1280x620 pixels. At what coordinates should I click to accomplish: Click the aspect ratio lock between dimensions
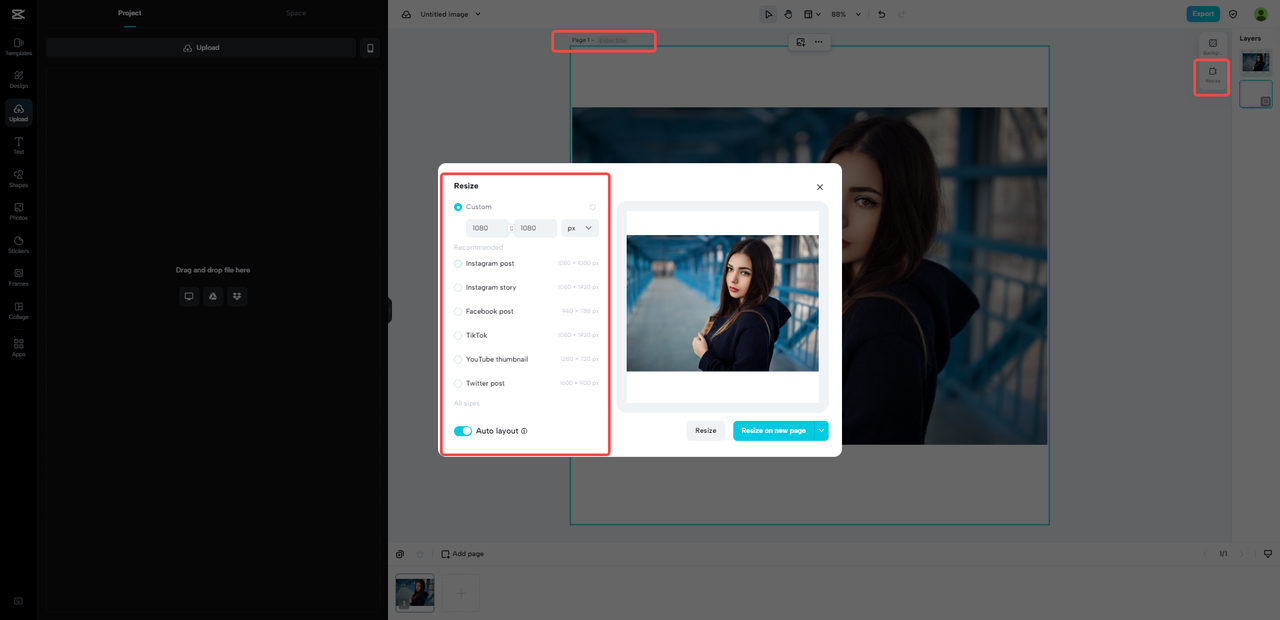[511, 228]
